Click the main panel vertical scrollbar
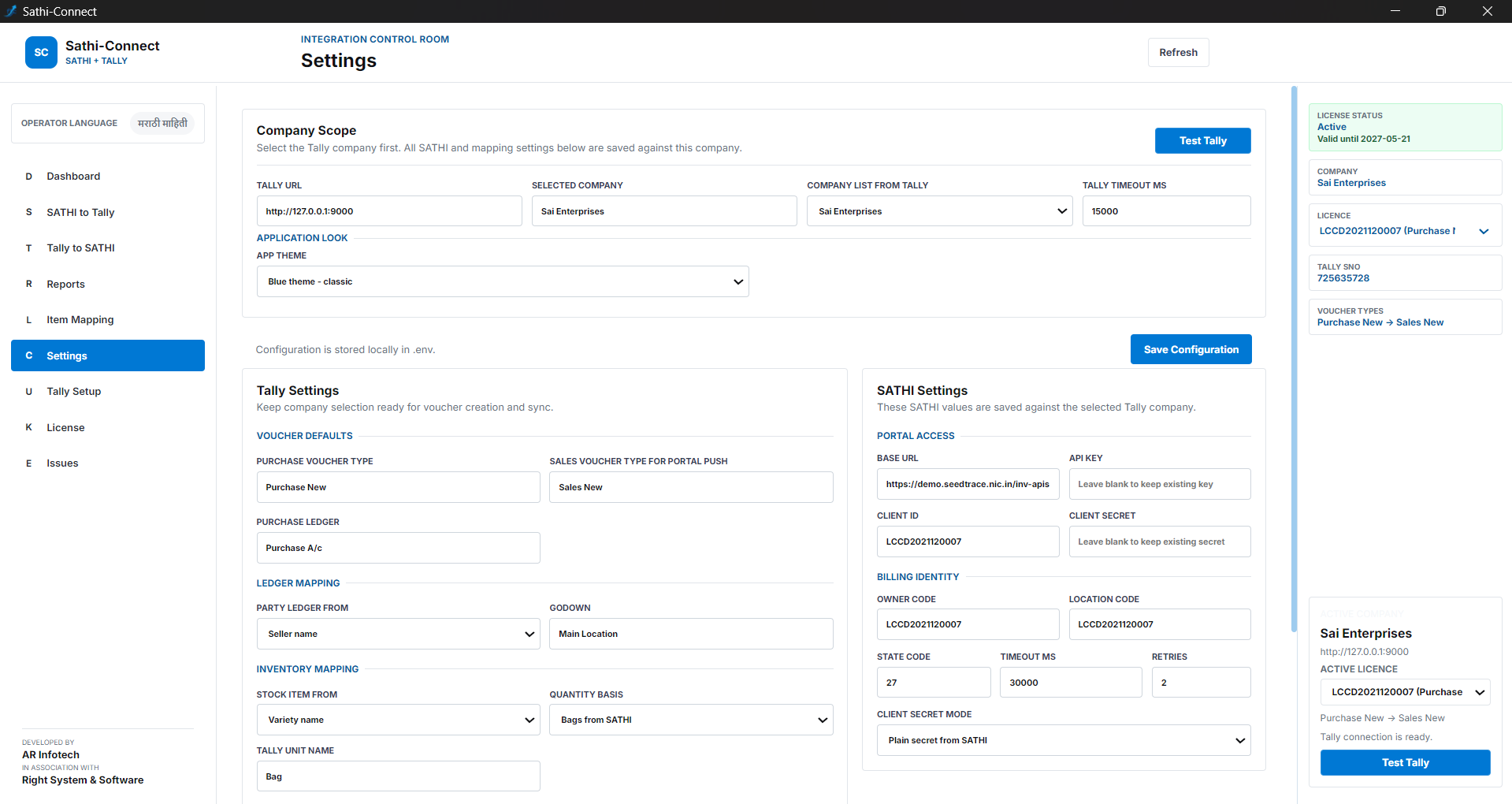The width and height of the screenshot is (1512, 804). point(1294,359)
